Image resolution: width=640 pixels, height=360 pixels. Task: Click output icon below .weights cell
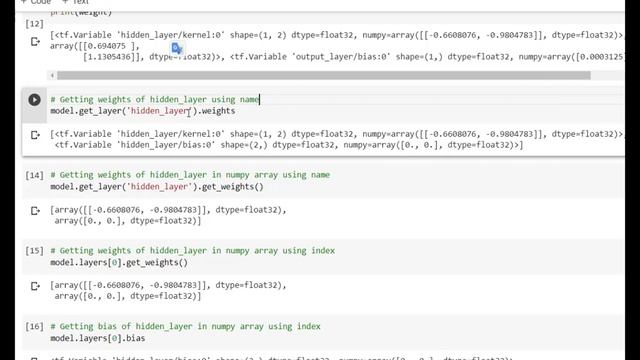35,135
